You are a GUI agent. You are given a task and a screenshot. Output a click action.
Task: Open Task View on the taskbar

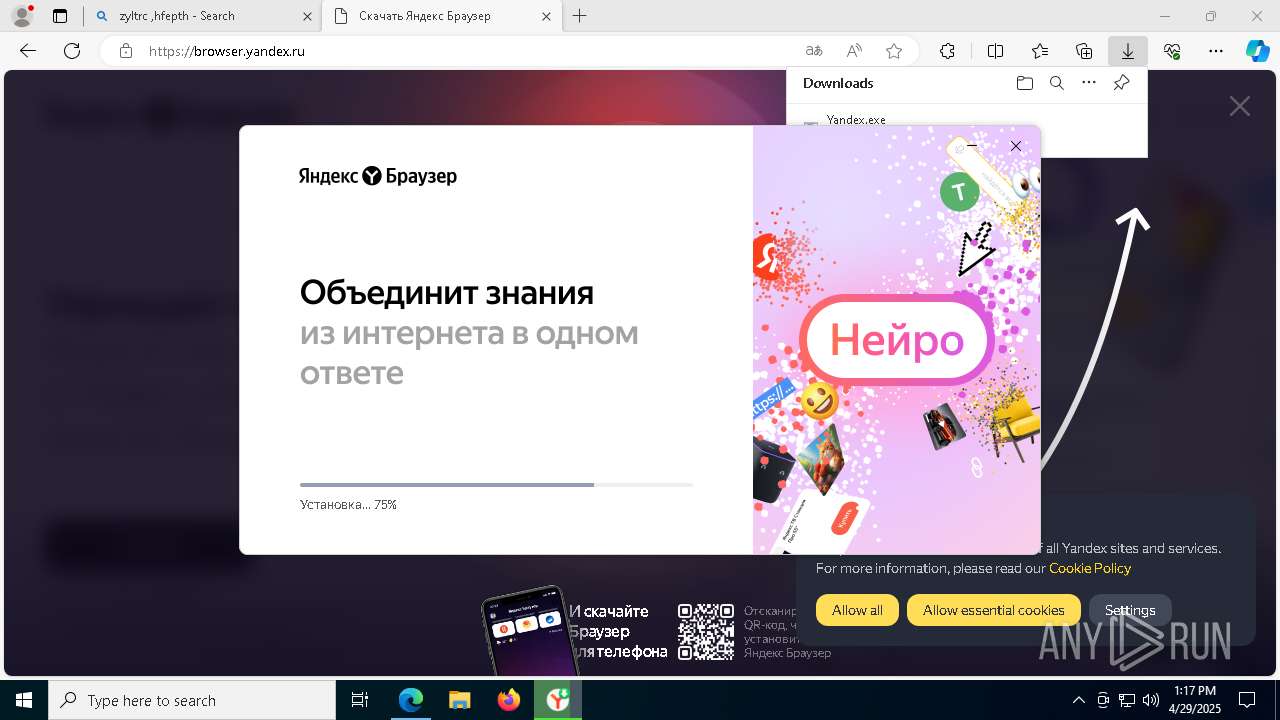(360, 700)
